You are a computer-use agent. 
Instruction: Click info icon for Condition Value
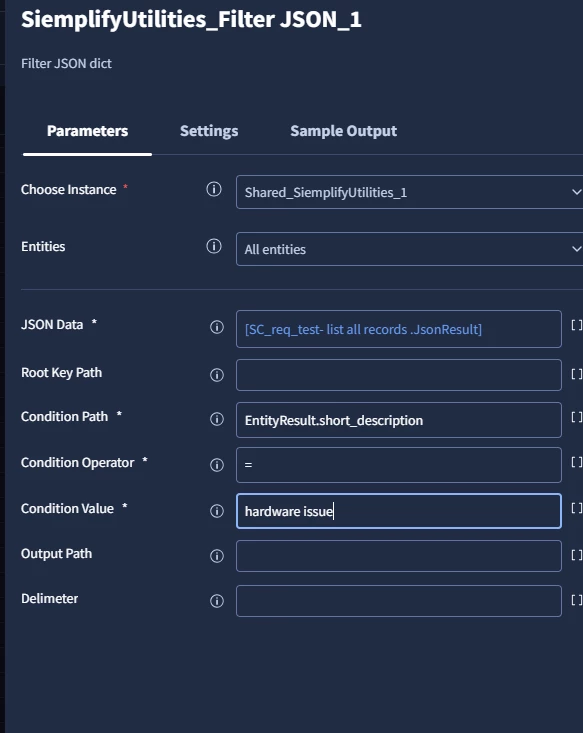click(217, 511)
